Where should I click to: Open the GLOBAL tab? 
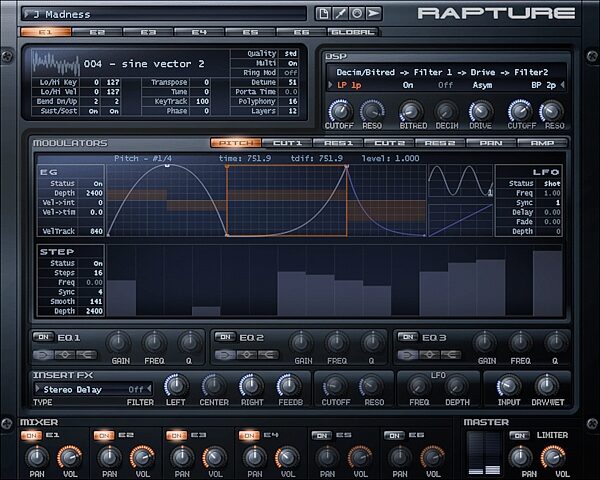352,32
